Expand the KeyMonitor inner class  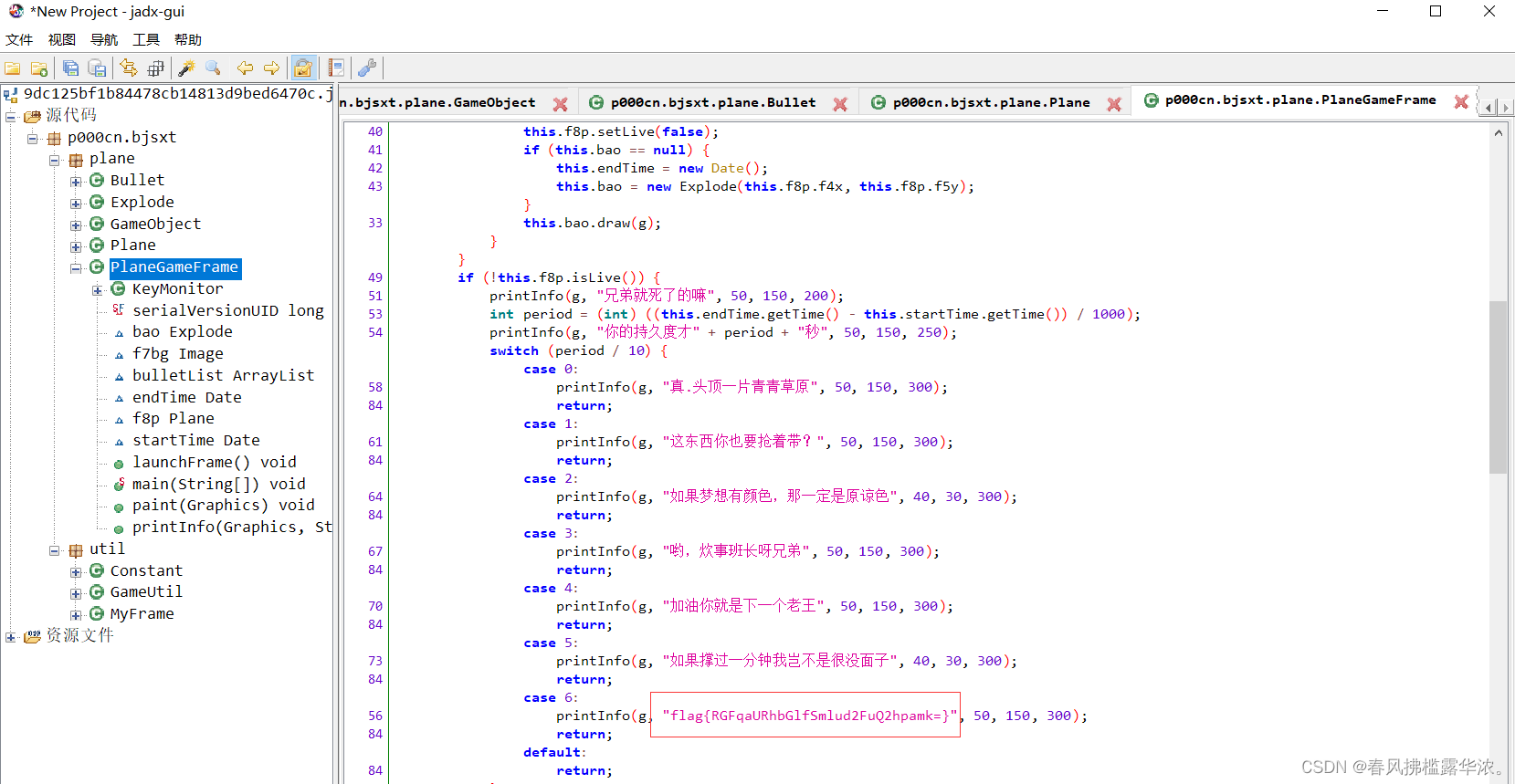(98, 290)
